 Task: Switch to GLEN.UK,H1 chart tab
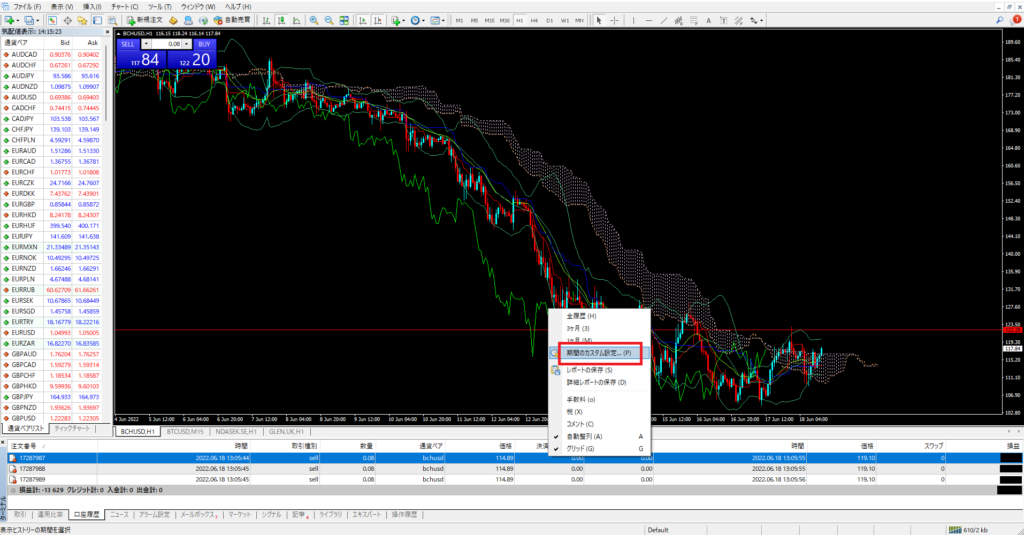(x=286, y=432)
